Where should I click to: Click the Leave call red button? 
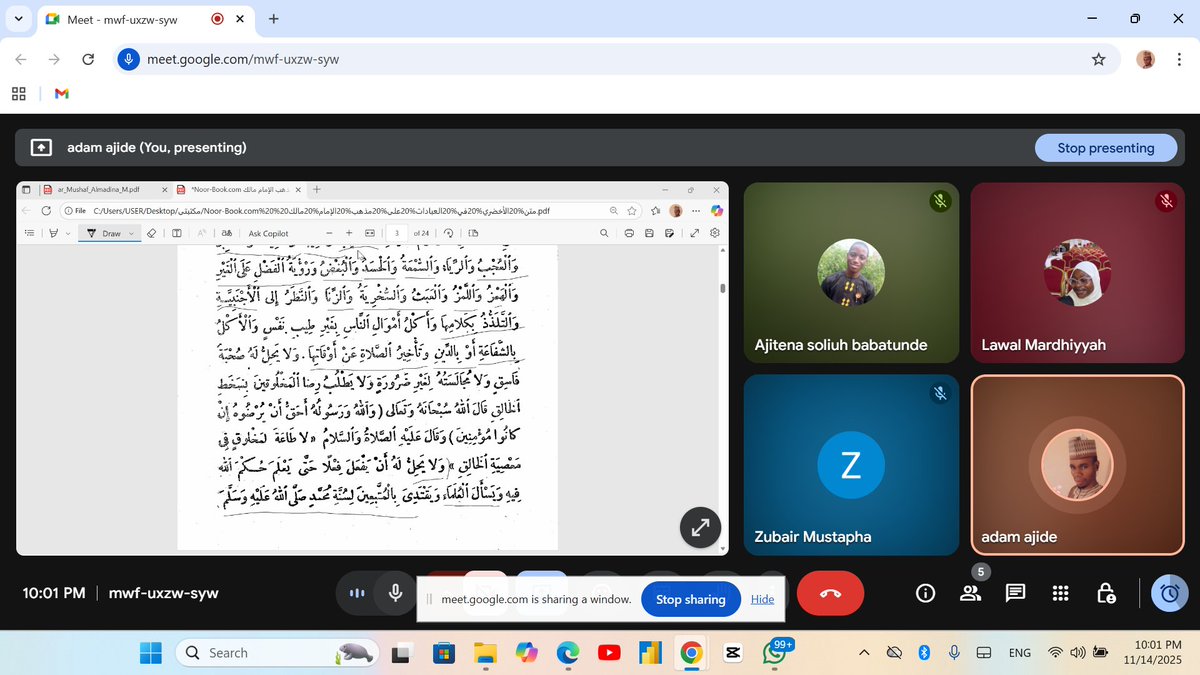click(830, 593)
